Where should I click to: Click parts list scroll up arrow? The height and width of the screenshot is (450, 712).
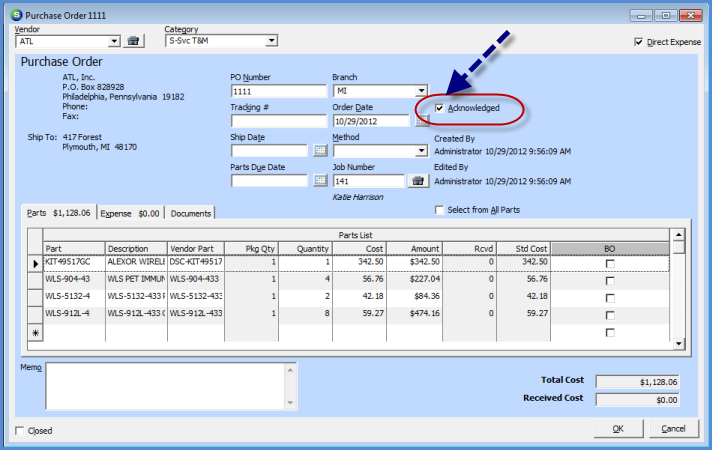tap(678, 235)
